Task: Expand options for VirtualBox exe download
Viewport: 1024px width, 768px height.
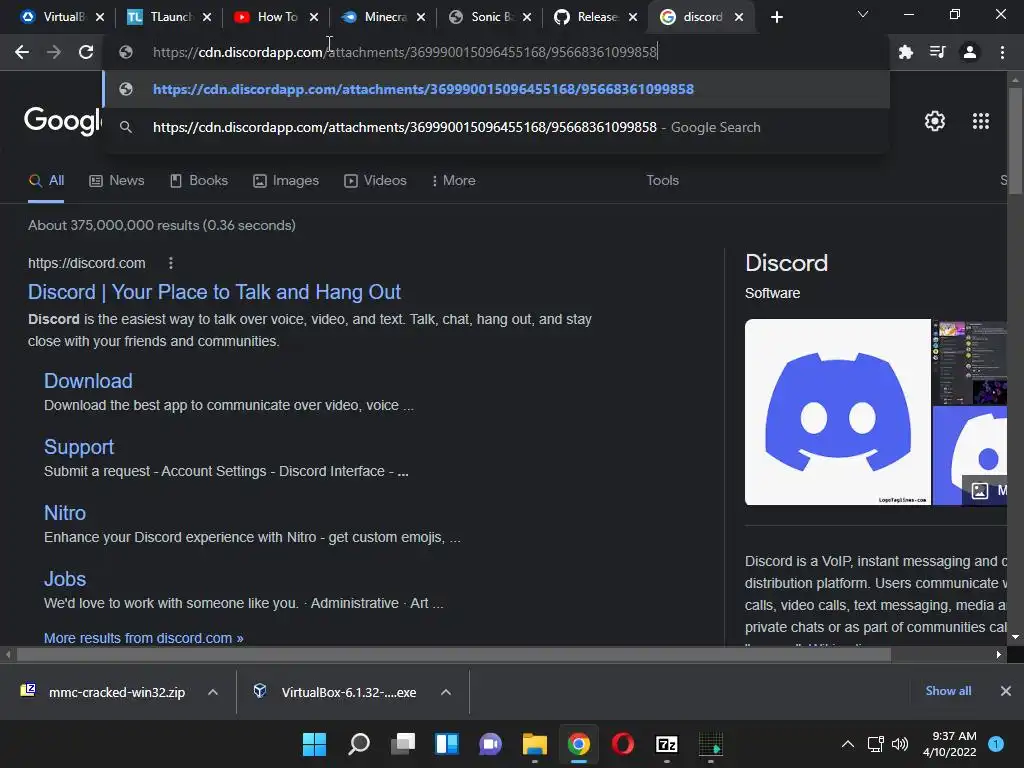Action: click(446, 692)
